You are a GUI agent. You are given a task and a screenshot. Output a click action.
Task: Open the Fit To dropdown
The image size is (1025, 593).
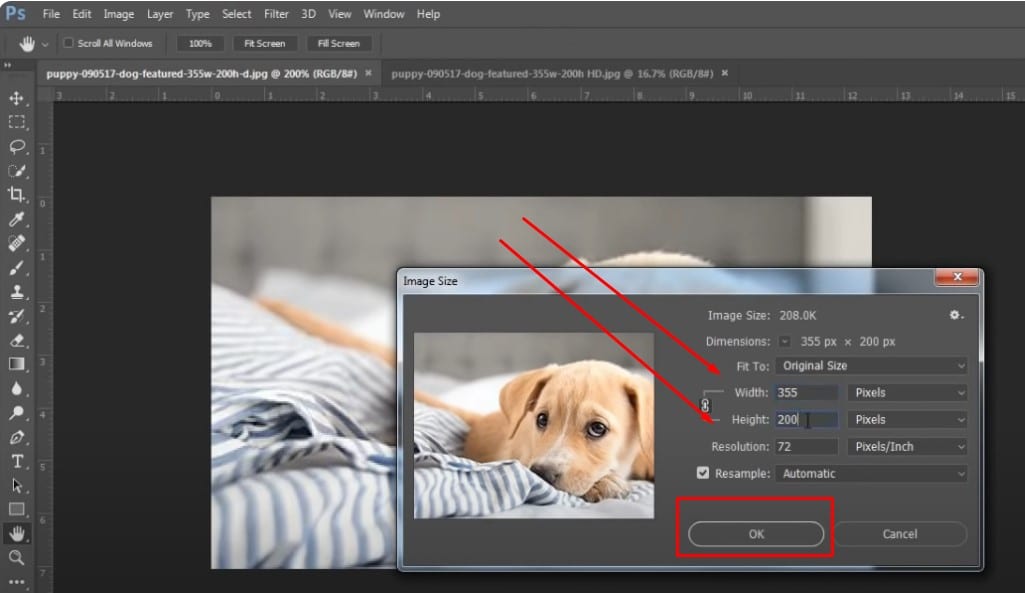(871, 366)
